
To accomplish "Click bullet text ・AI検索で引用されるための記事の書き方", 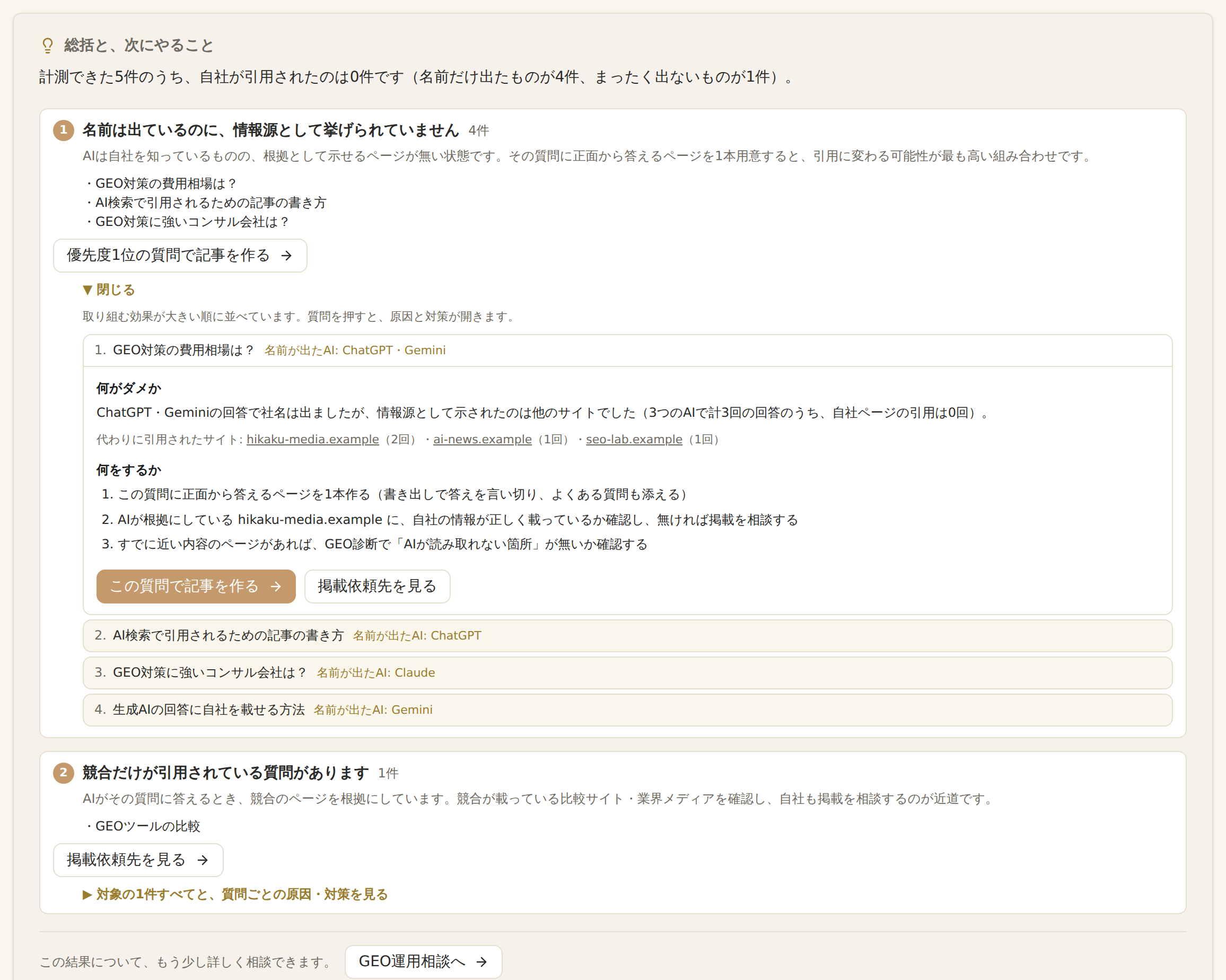I will click(205, 203).
